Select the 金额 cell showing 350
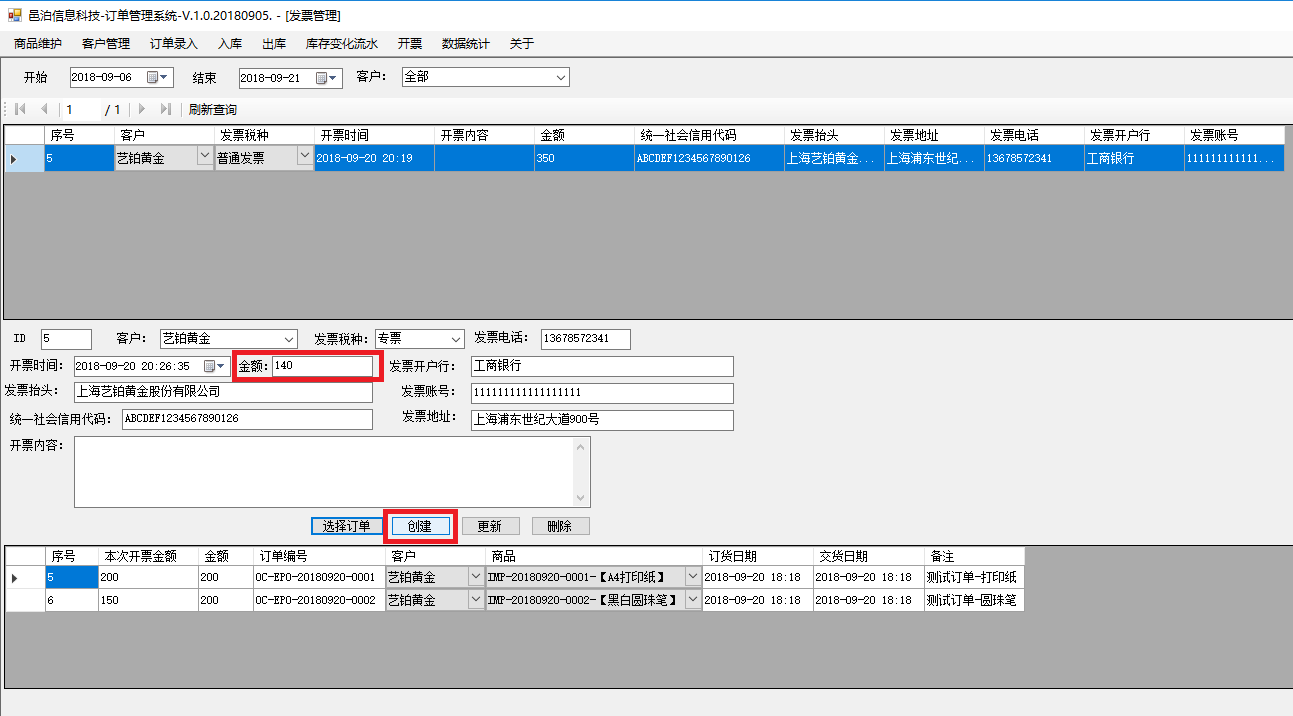 coord(584,158)
